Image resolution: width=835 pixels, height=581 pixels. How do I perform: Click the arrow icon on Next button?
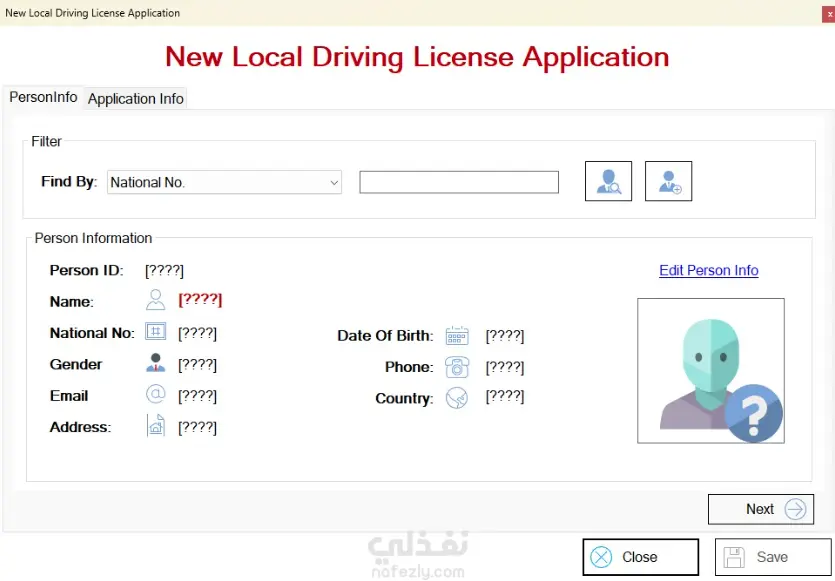tap(795, 509)
